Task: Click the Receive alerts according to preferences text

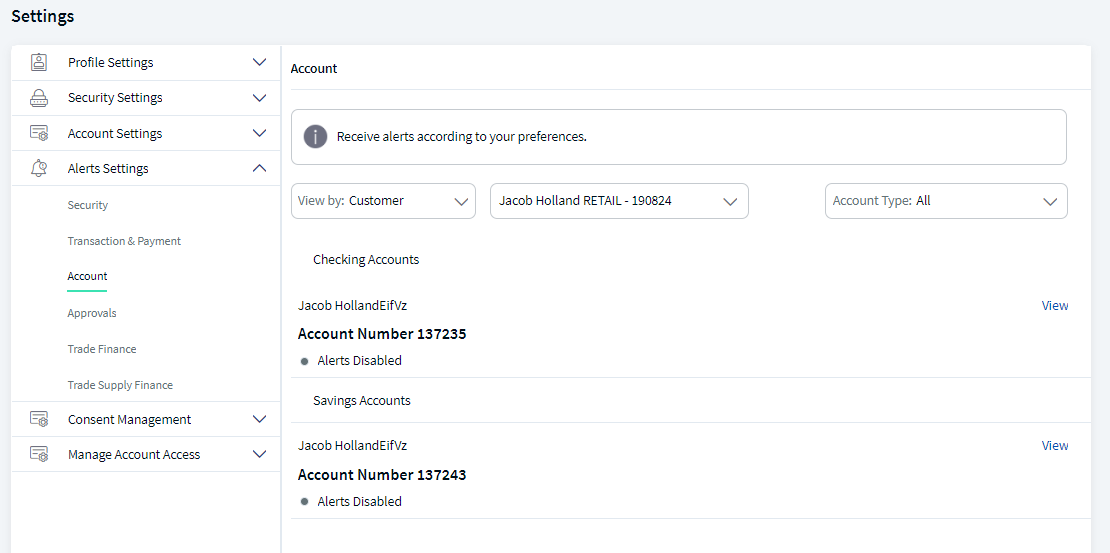Action: click(462, 137)
